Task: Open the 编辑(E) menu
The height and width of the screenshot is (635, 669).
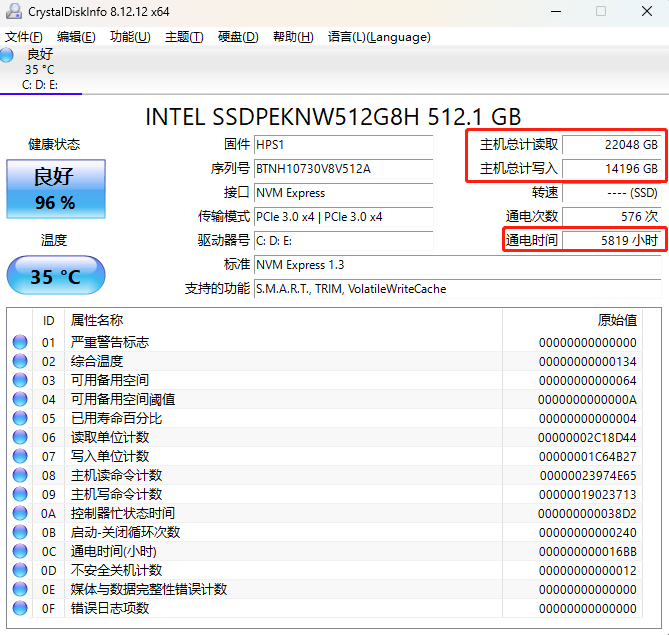Action: click(x=76, y=37)
